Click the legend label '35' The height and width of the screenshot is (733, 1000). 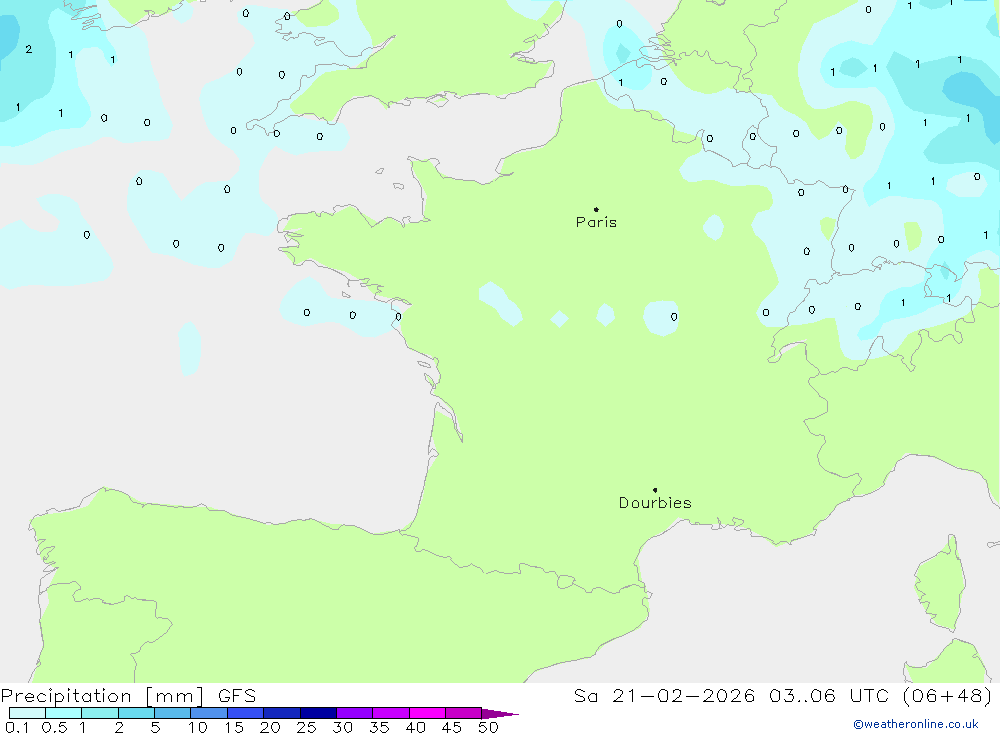379,727
